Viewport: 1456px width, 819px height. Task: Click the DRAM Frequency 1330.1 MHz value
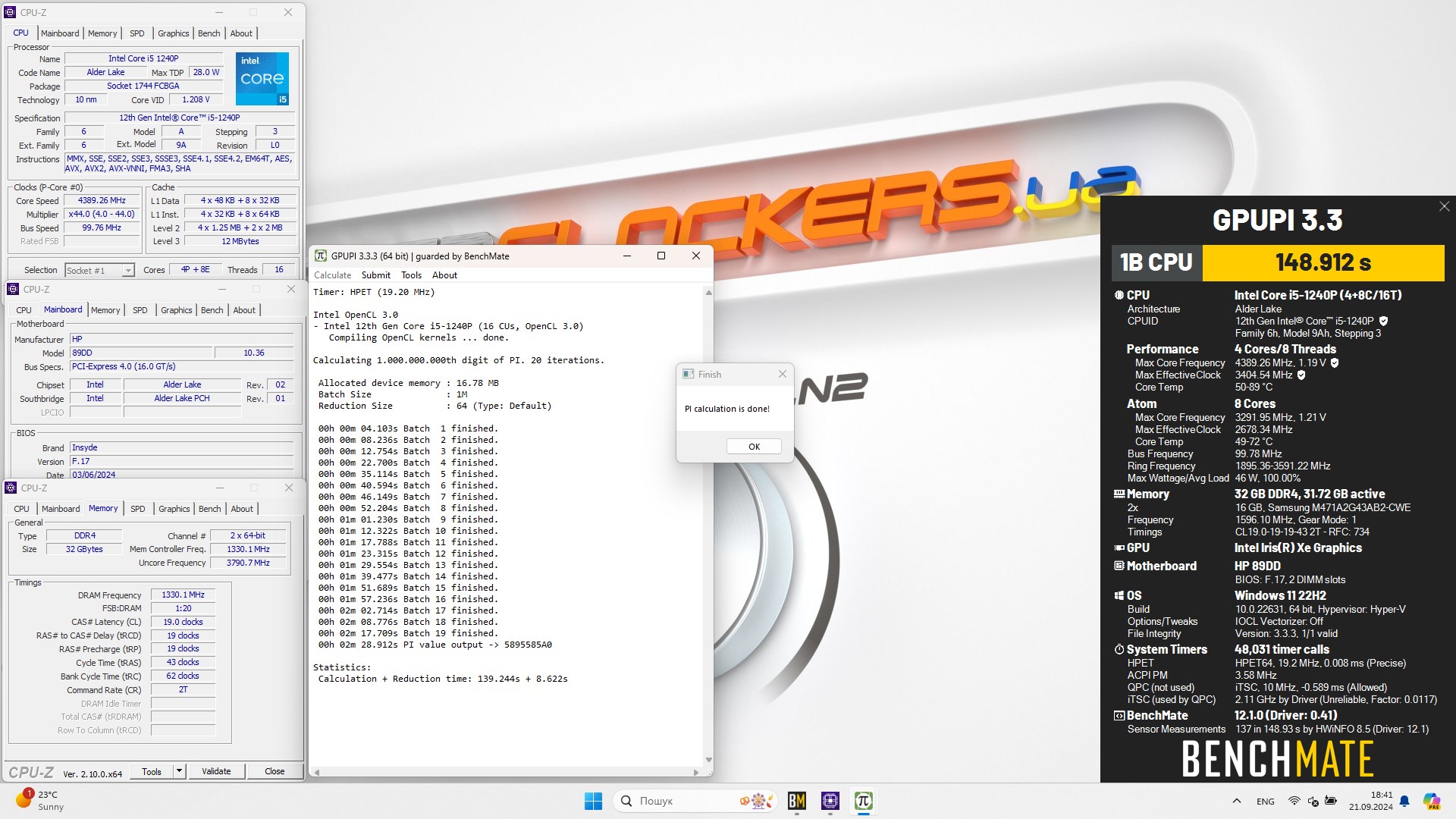[183, 595]
